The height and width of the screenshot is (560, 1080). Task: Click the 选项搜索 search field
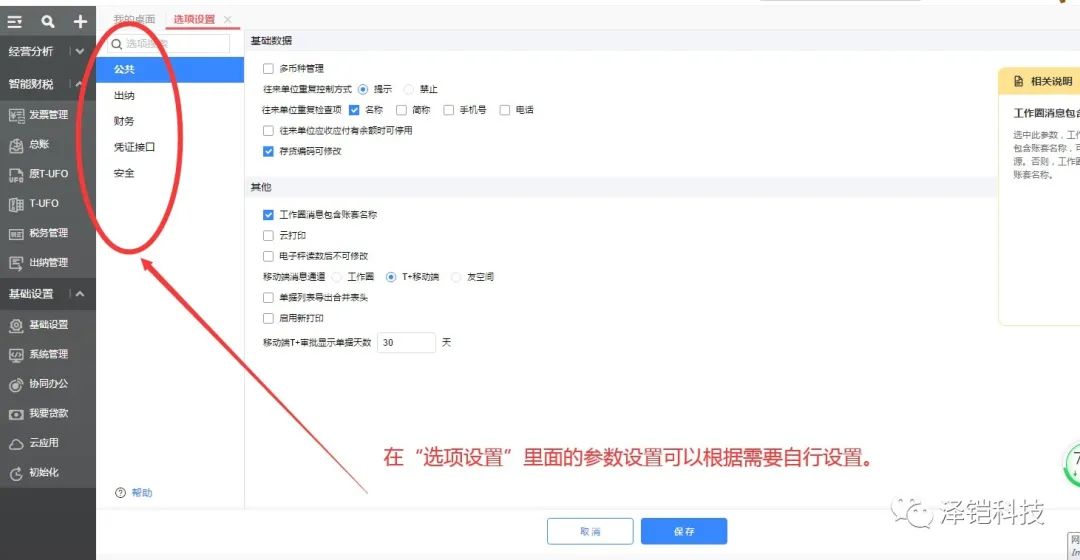[169, 43]
